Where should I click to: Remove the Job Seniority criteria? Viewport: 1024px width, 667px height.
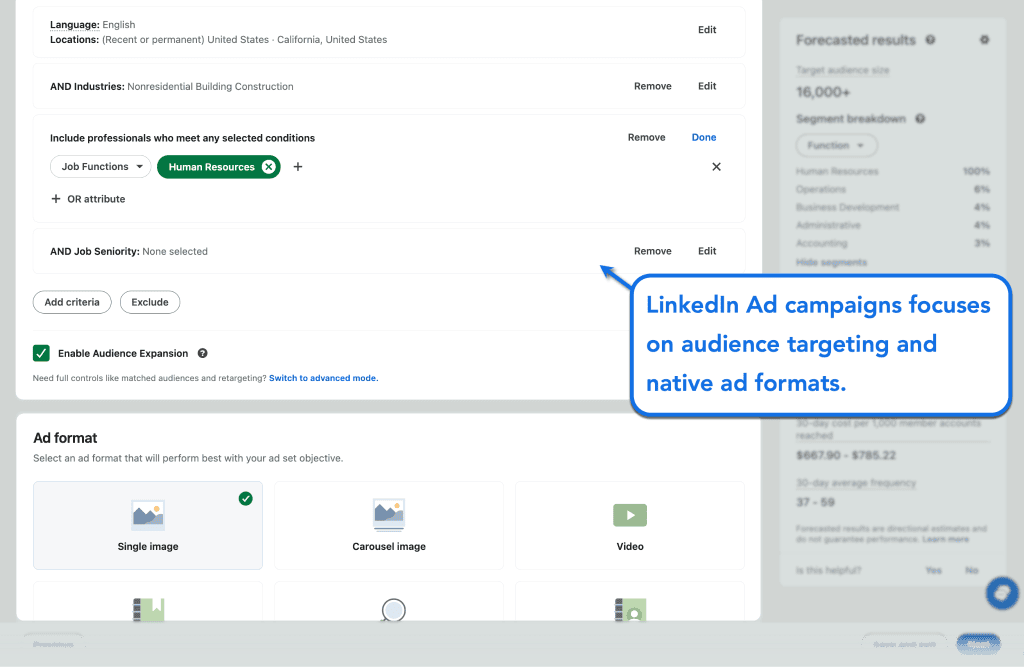[x=652, y=251]
